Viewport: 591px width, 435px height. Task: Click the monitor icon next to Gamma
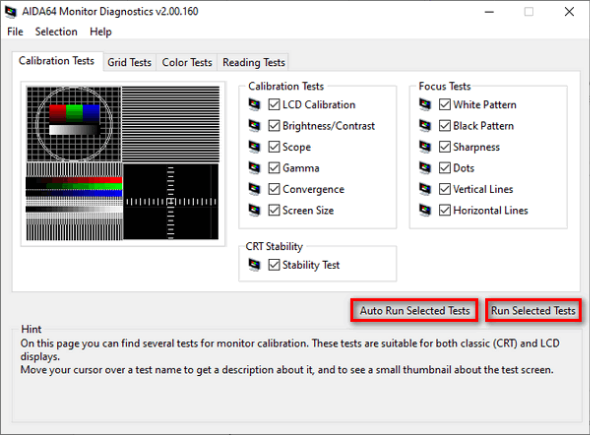[x=254, y=168]
